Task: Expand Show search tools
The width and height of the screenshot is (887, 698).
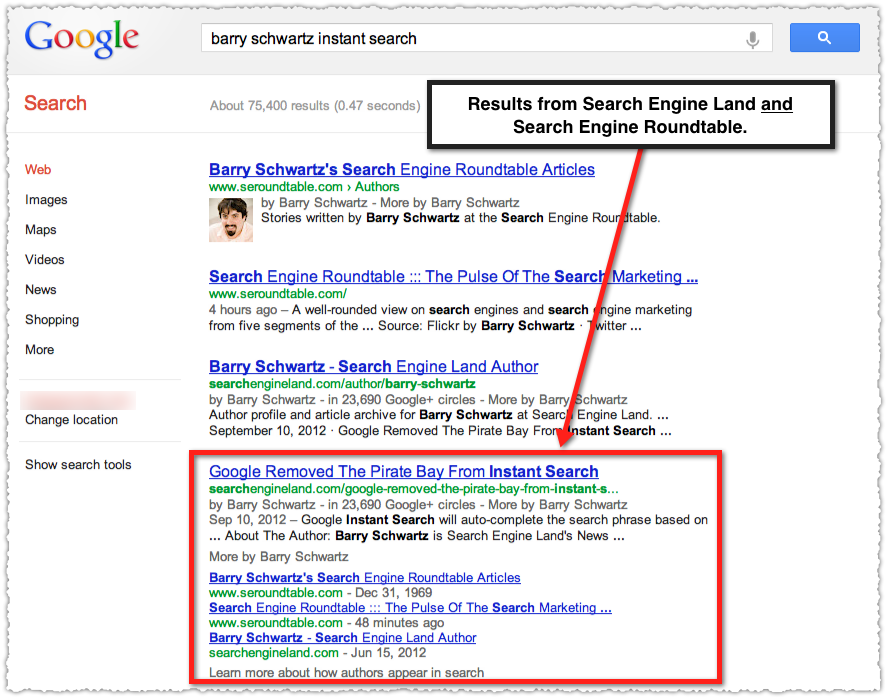Action: click(78, 464)
